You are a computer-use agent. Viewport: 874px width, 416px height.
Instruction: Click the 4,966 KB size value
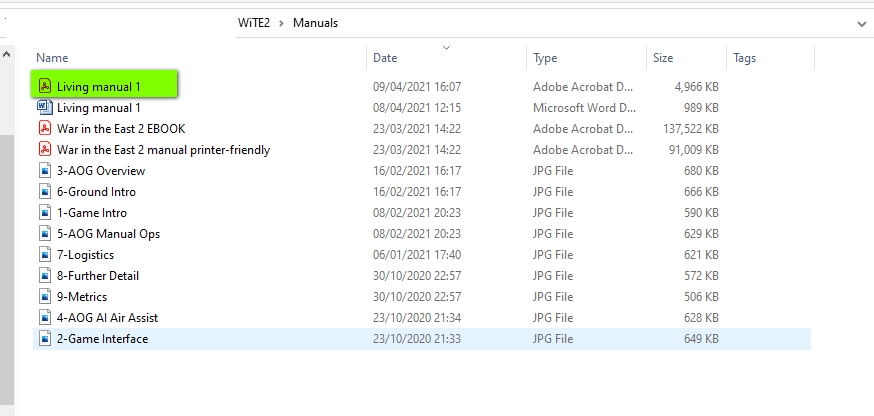point(696,87)
